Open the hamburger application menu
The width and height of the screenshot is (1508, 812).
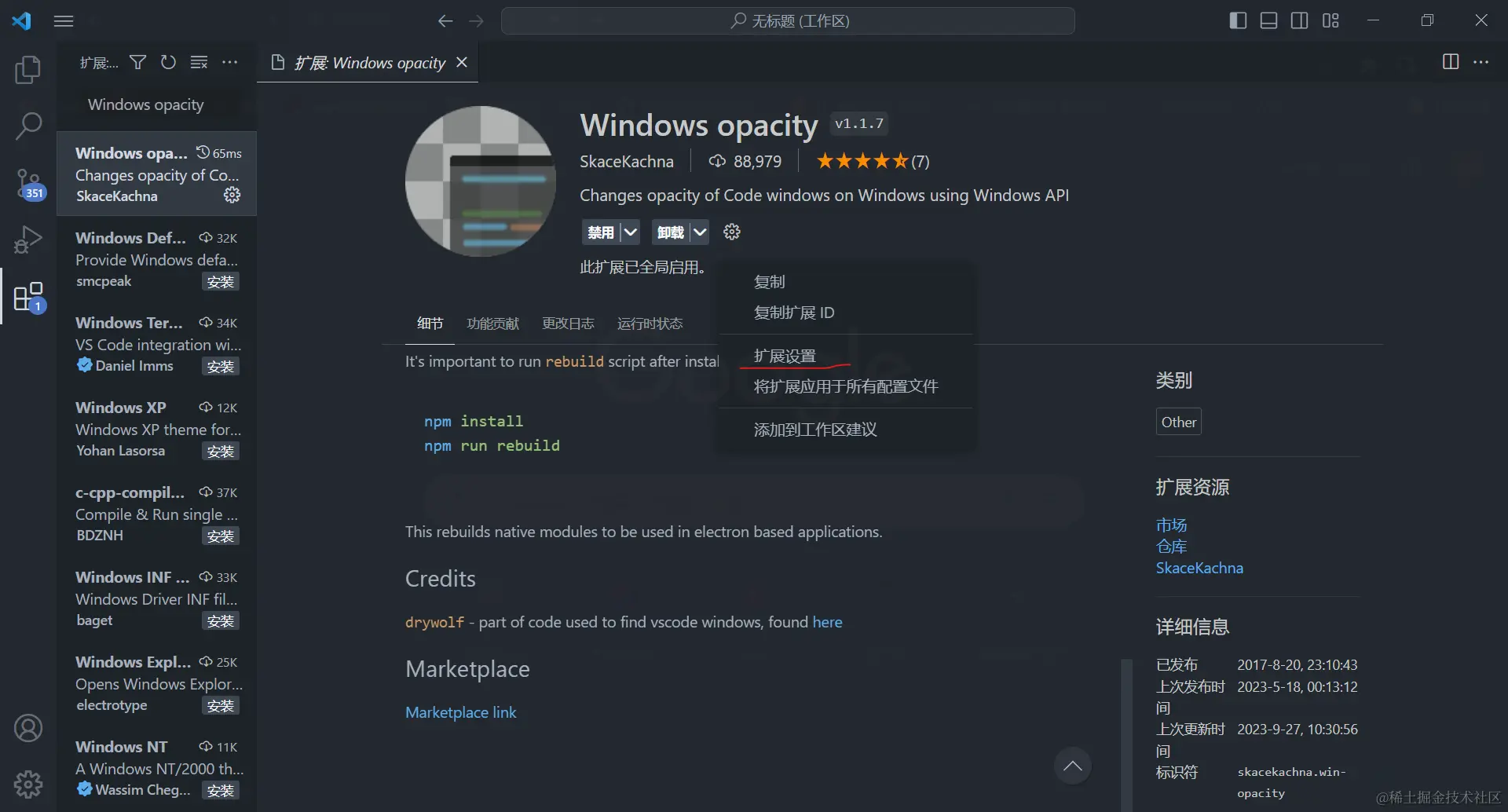pos(64,21)
